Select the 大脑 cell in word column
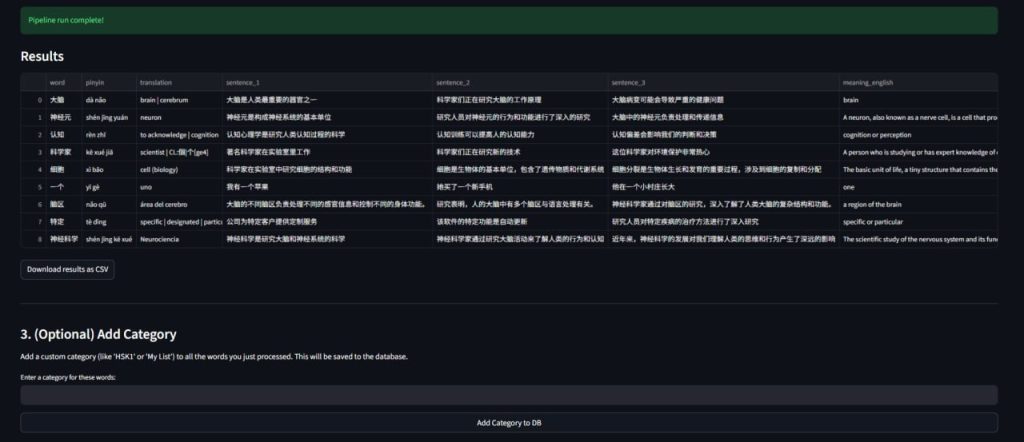 coord(57,100)
